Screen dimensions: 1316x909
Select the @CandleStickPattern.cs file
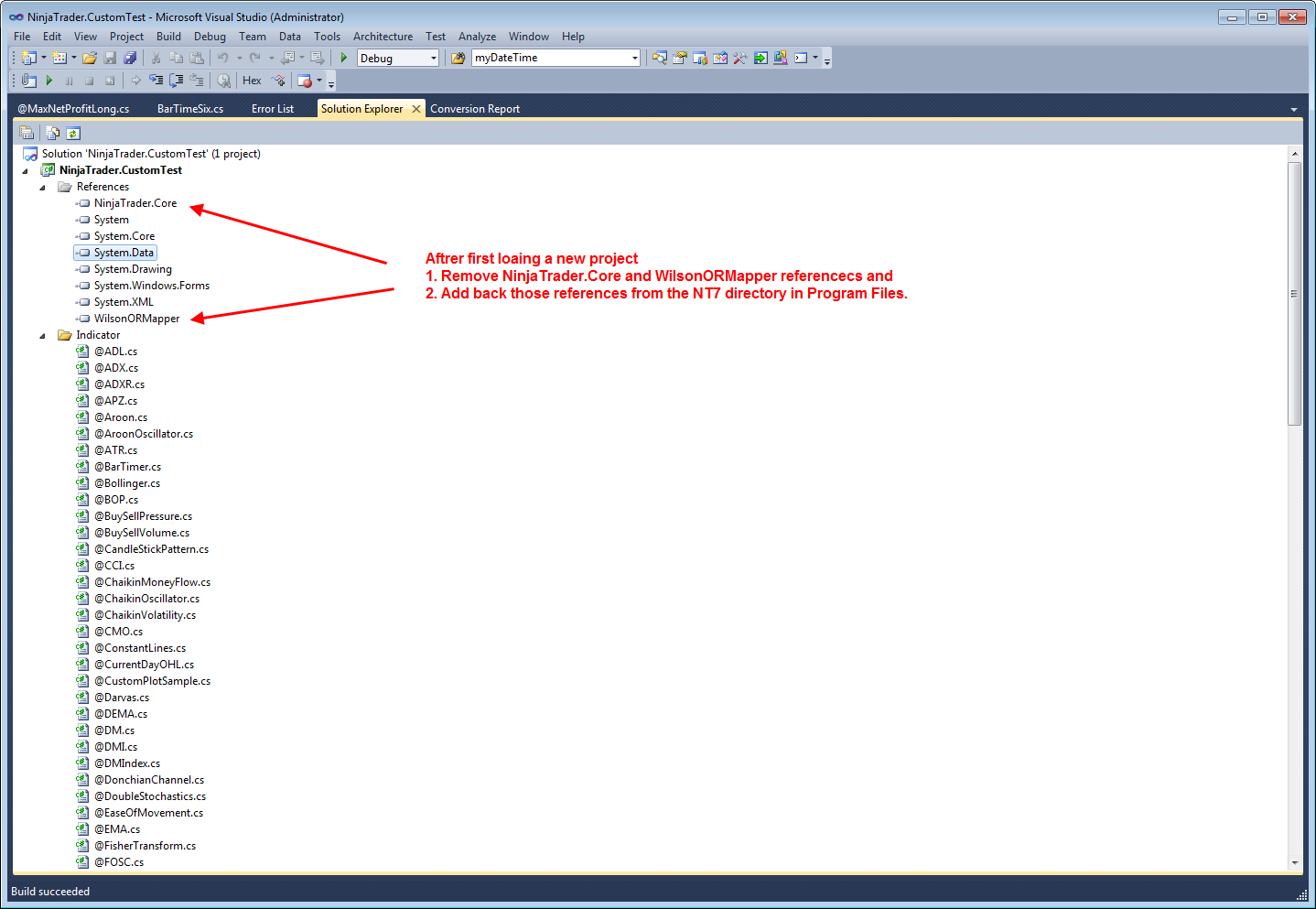click(x=151, y=549)
